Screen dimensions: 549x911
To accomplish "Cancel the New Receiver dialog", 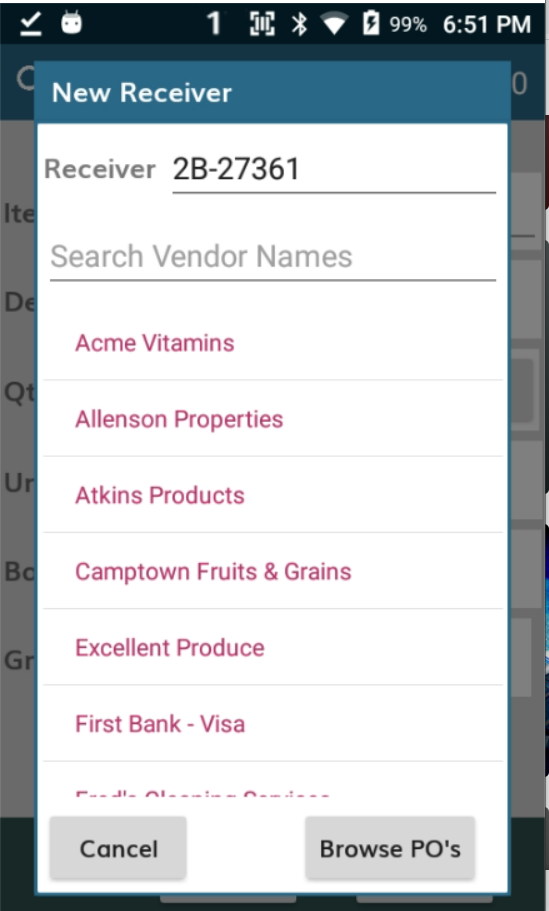I will pyautogui.click(x=118, y=849).
